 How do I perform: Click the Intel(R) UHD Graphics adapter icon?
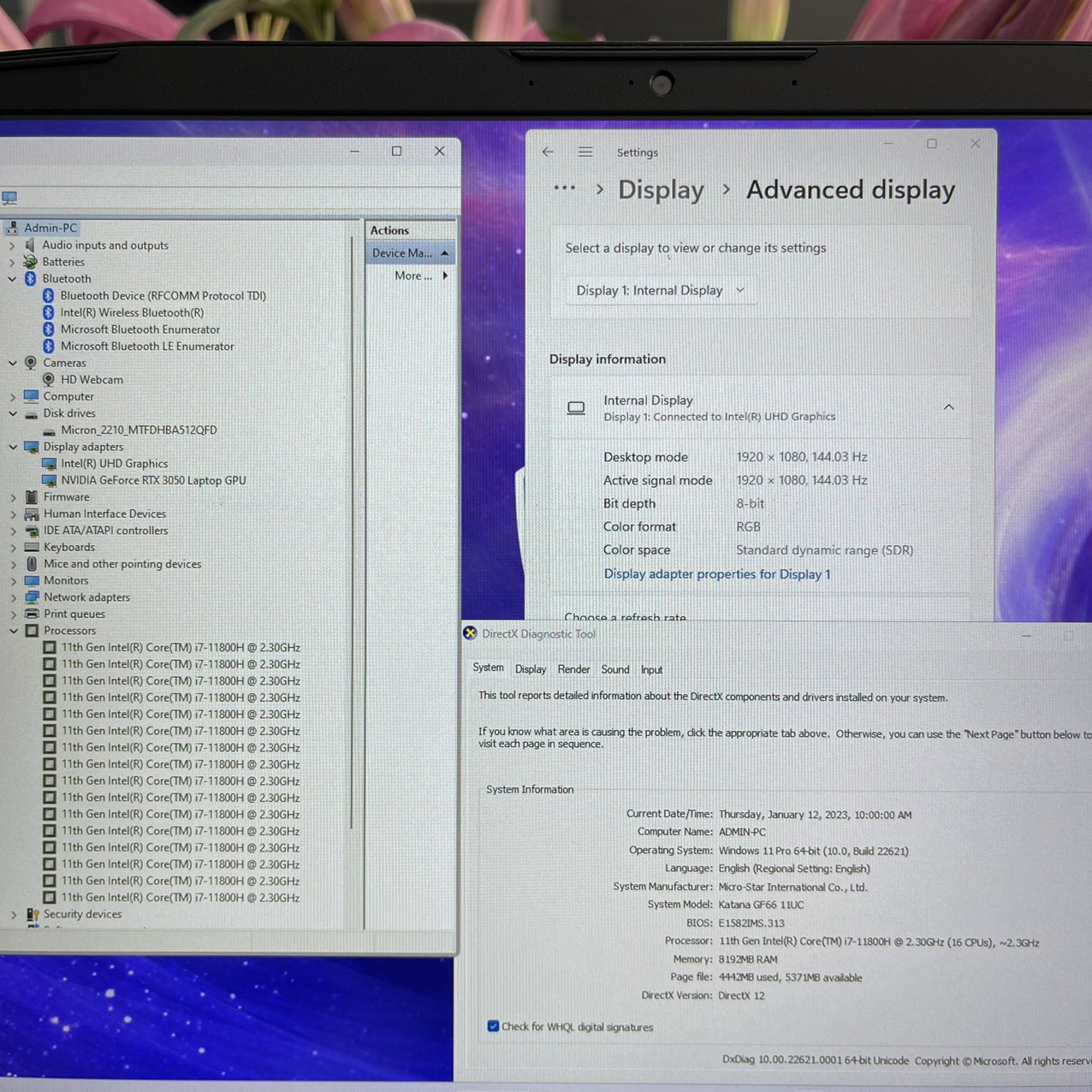tap(50, 464)
